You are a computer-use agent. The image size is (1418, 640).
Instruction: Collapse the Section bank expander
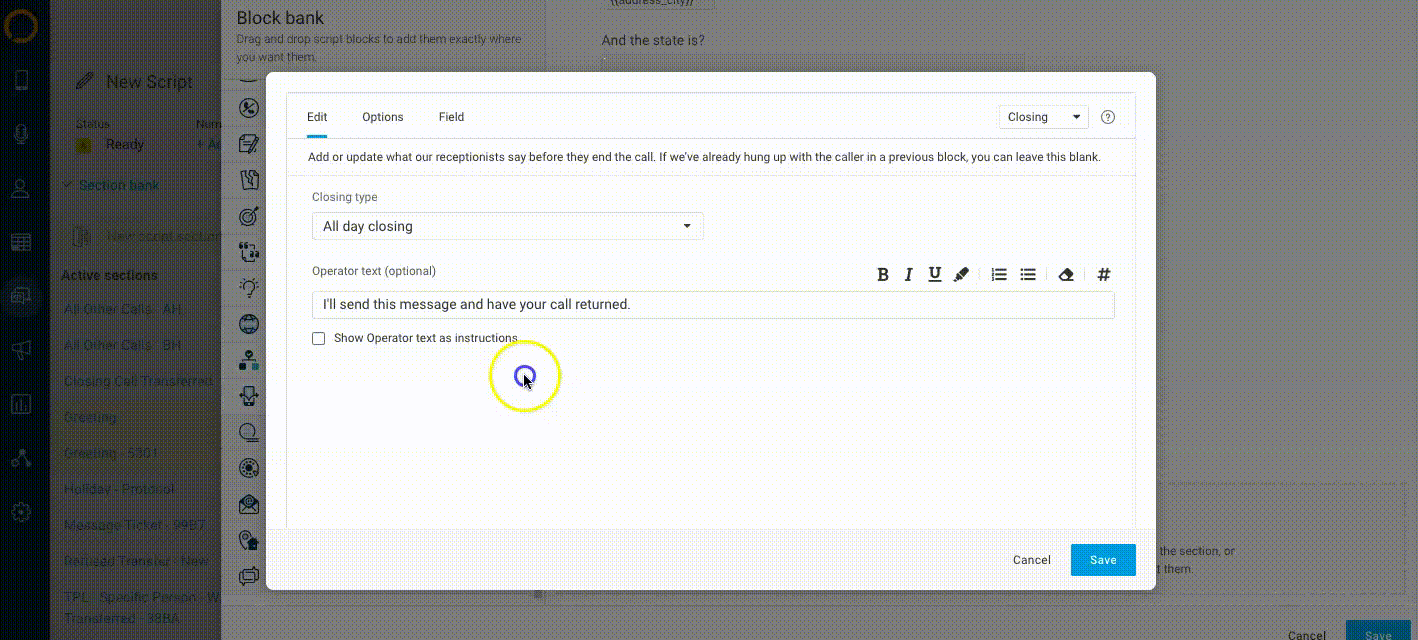click(67, 185)
